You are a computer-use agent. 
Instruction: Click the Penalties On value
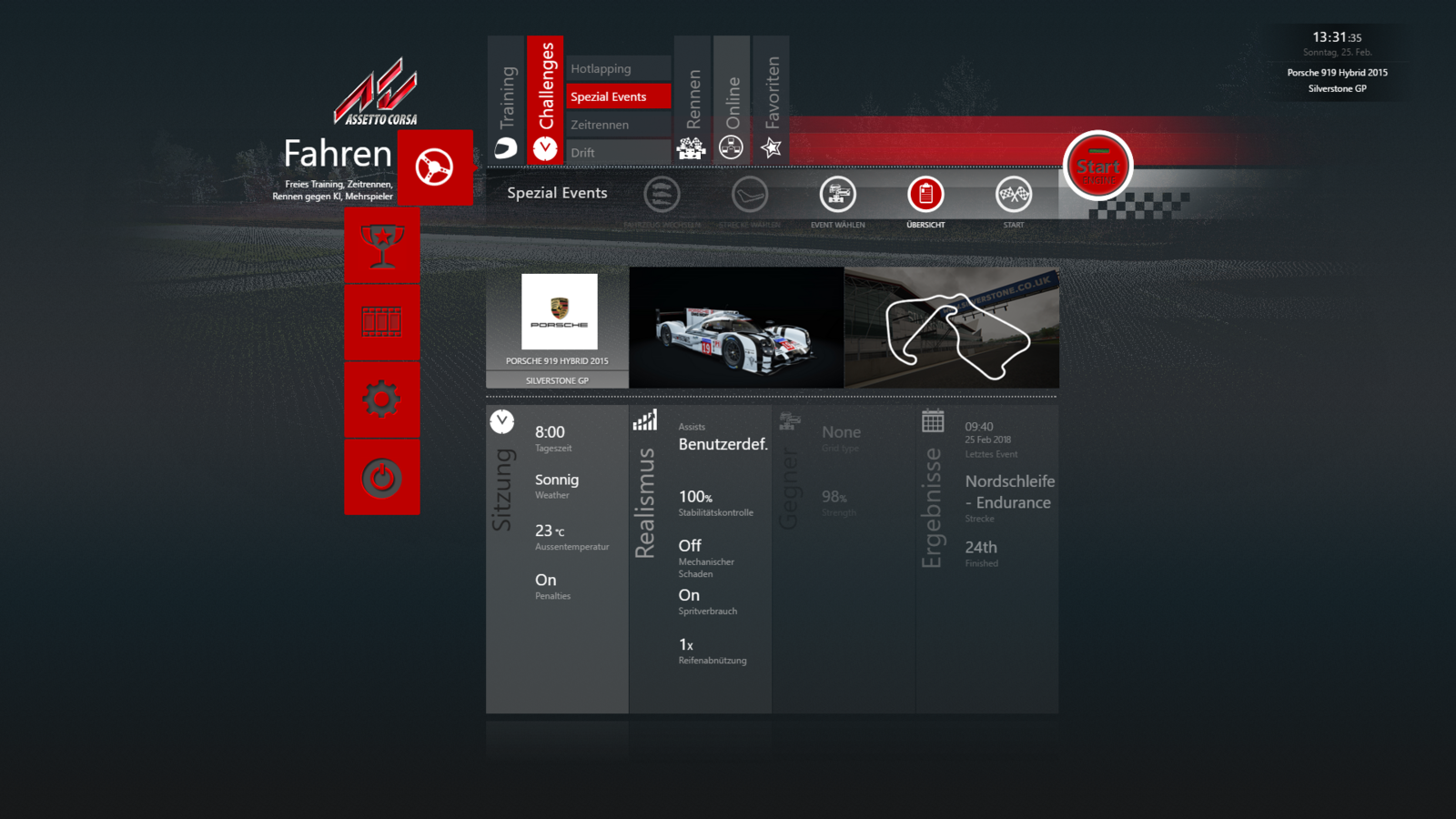click(x=545, y=580)
